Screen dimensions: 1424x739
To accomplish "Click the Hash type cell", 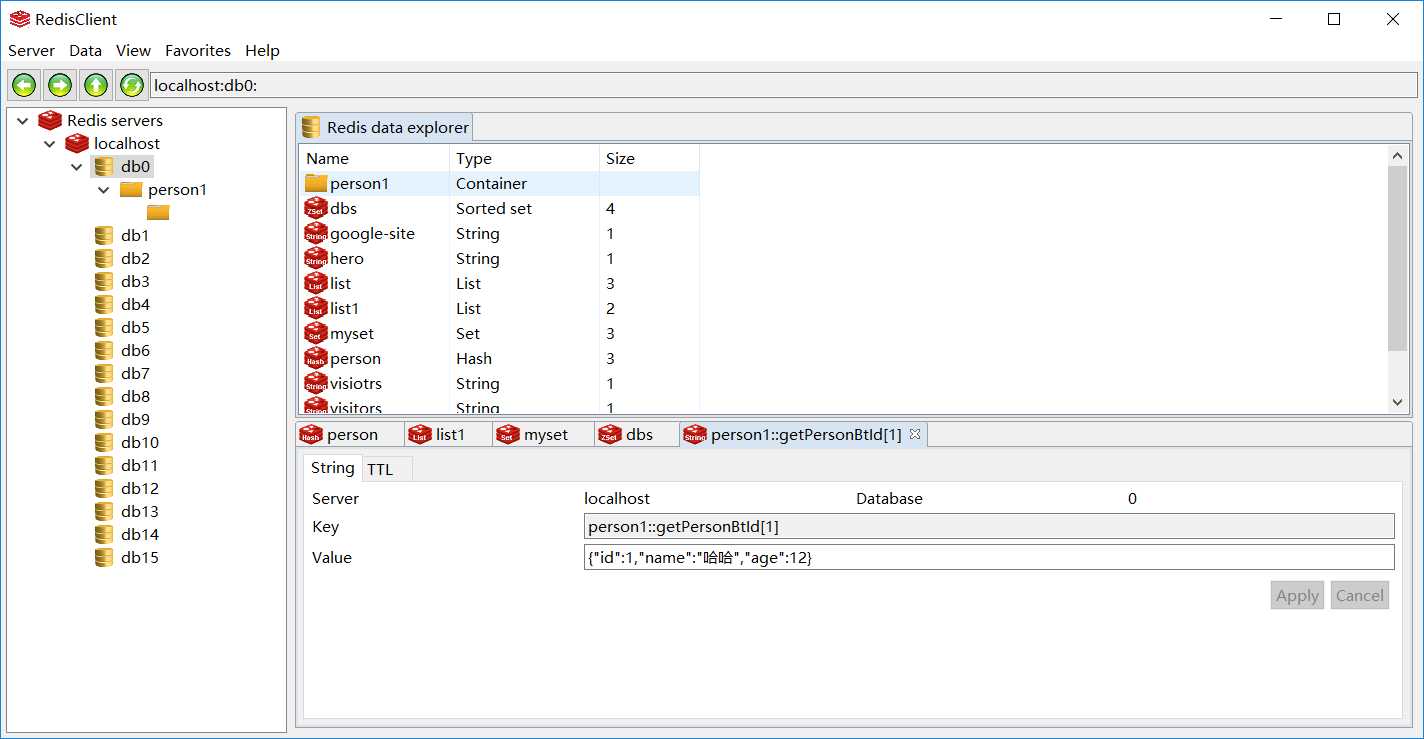I will point(474,358).
